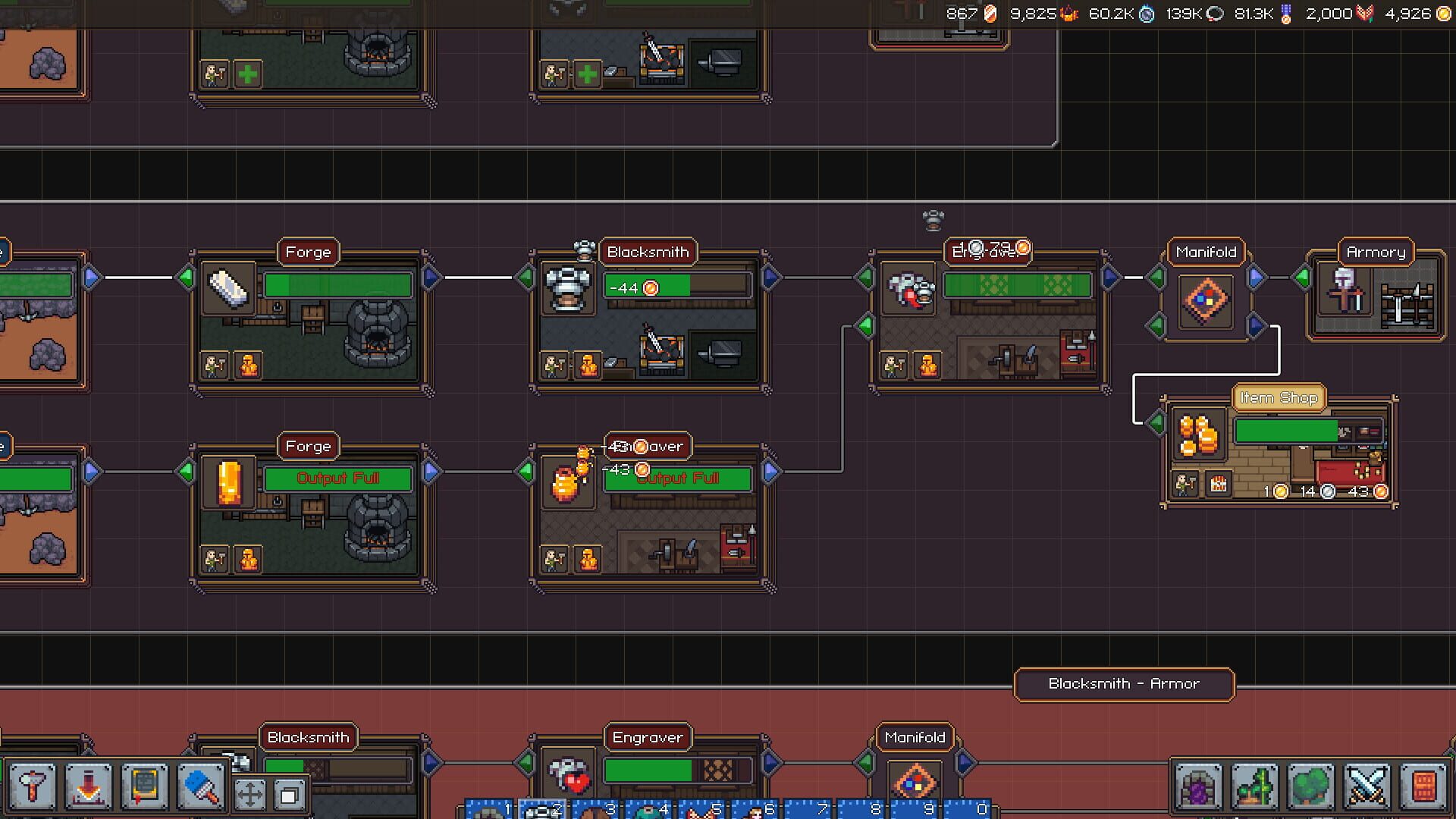Click the gold coin count 4,926
This screenshot has width=1456, height=819.
click(1417, 14)
